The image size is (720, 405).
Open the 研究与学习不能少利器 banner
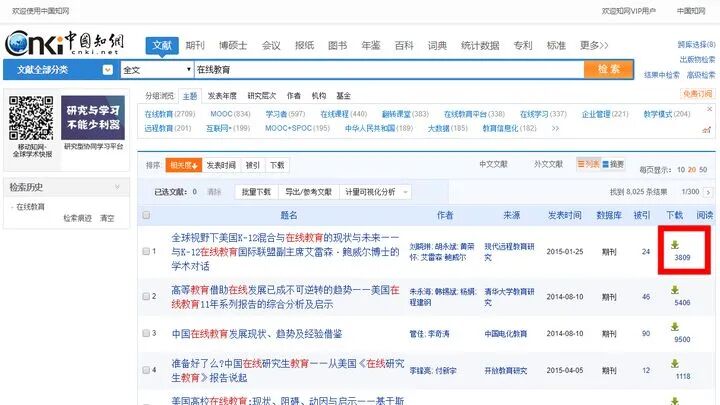point(93,118)
